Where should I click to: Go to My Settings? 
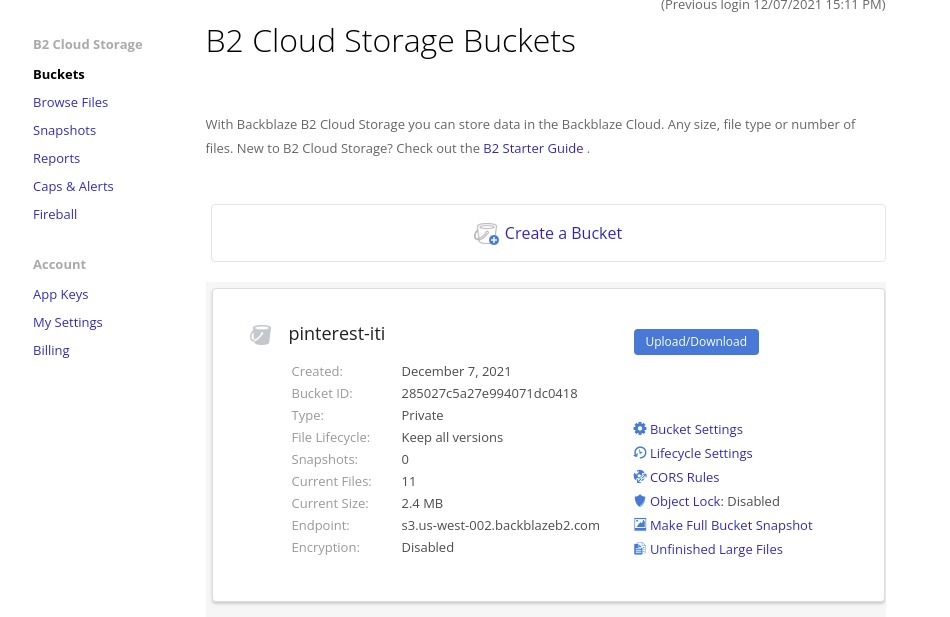point(68,322)
